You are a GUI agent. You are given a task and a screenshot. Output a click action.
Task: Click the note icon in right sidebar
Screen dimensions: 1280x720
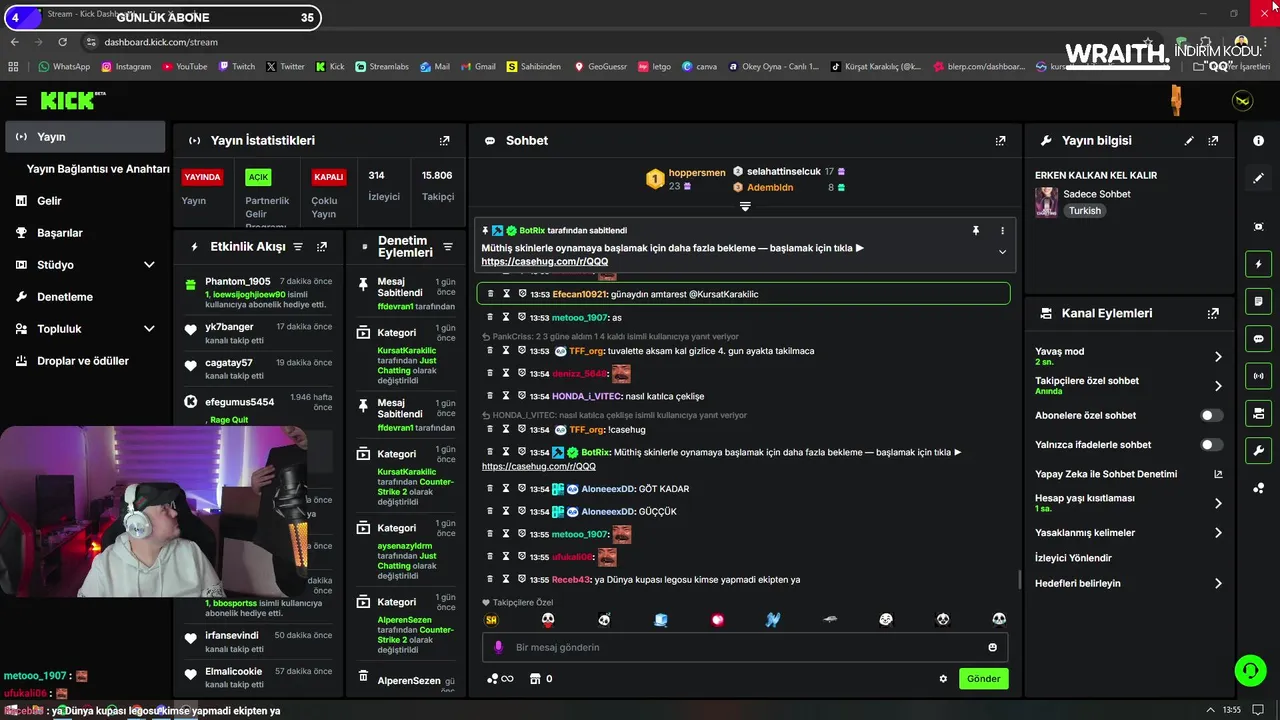1258,301
